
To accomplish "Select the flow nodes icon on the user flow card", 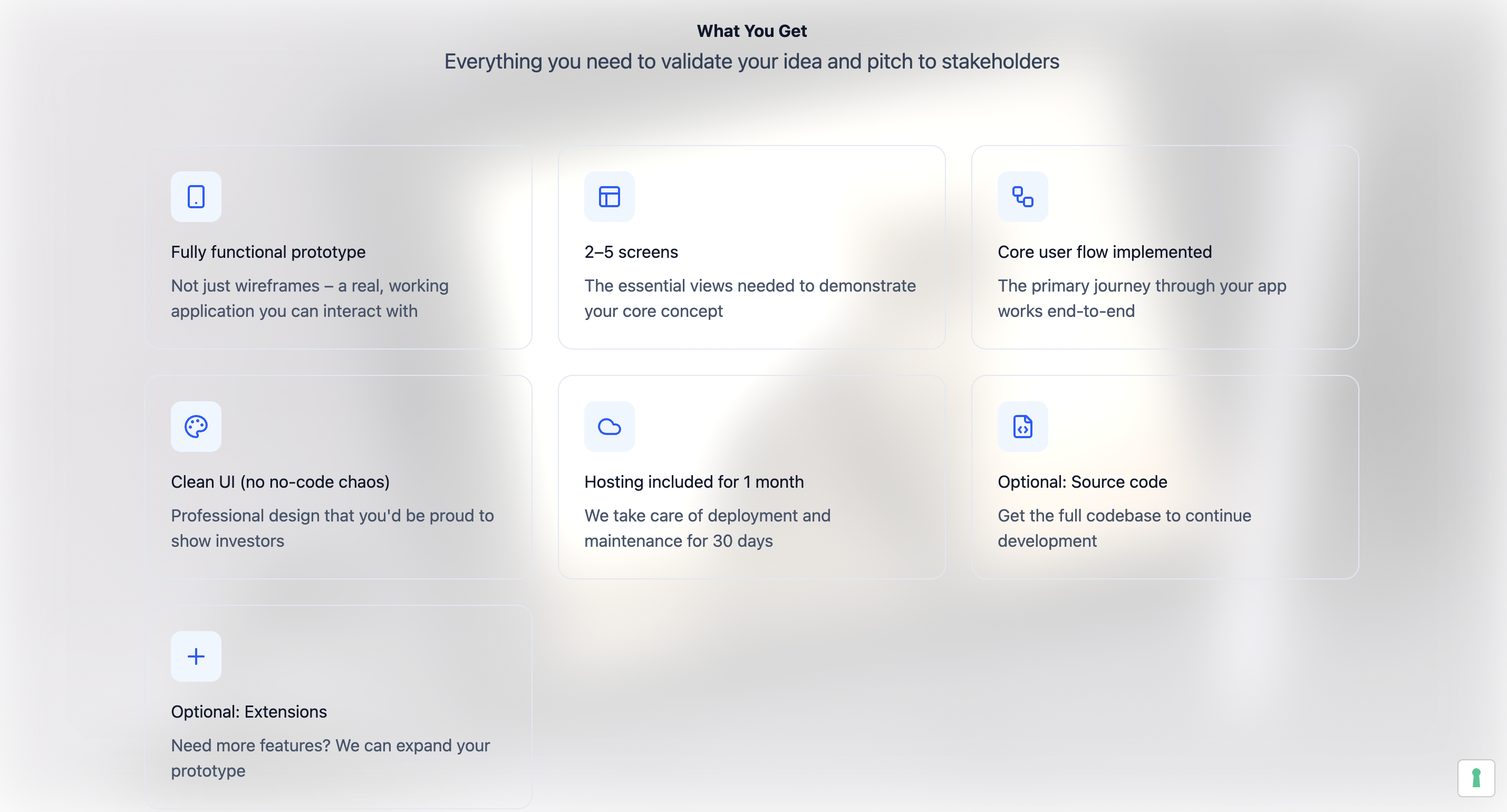I will click(1022, 197).
